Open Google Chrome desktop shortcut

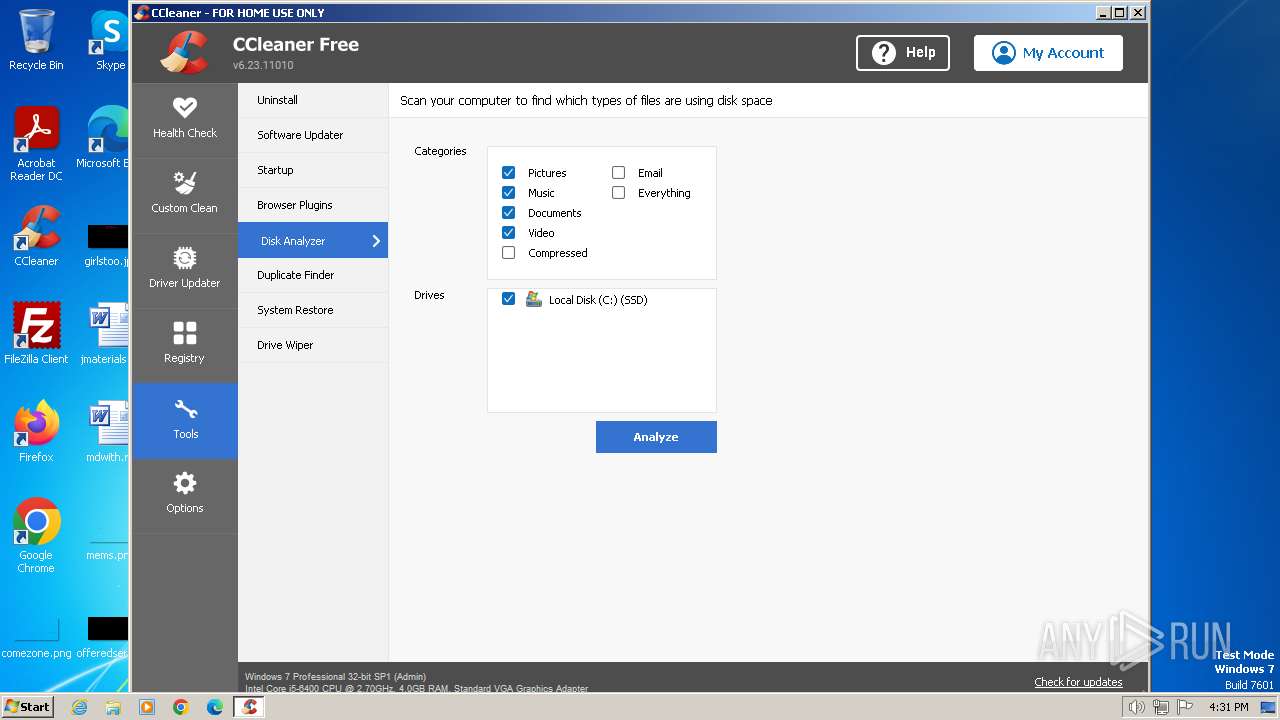(36, 535)
